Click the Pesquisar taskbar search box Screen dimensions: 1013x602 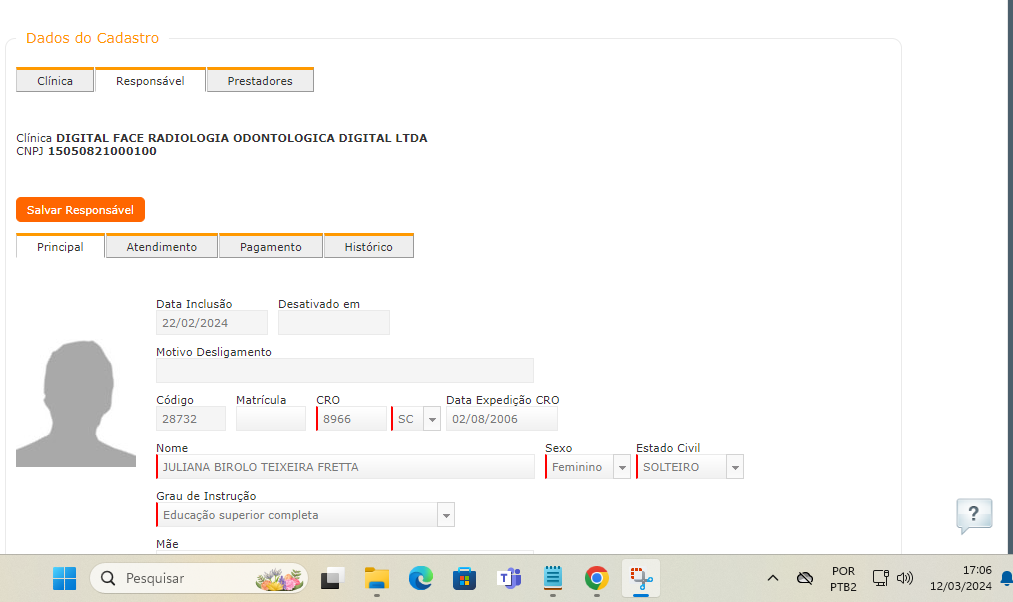point(199,578)
